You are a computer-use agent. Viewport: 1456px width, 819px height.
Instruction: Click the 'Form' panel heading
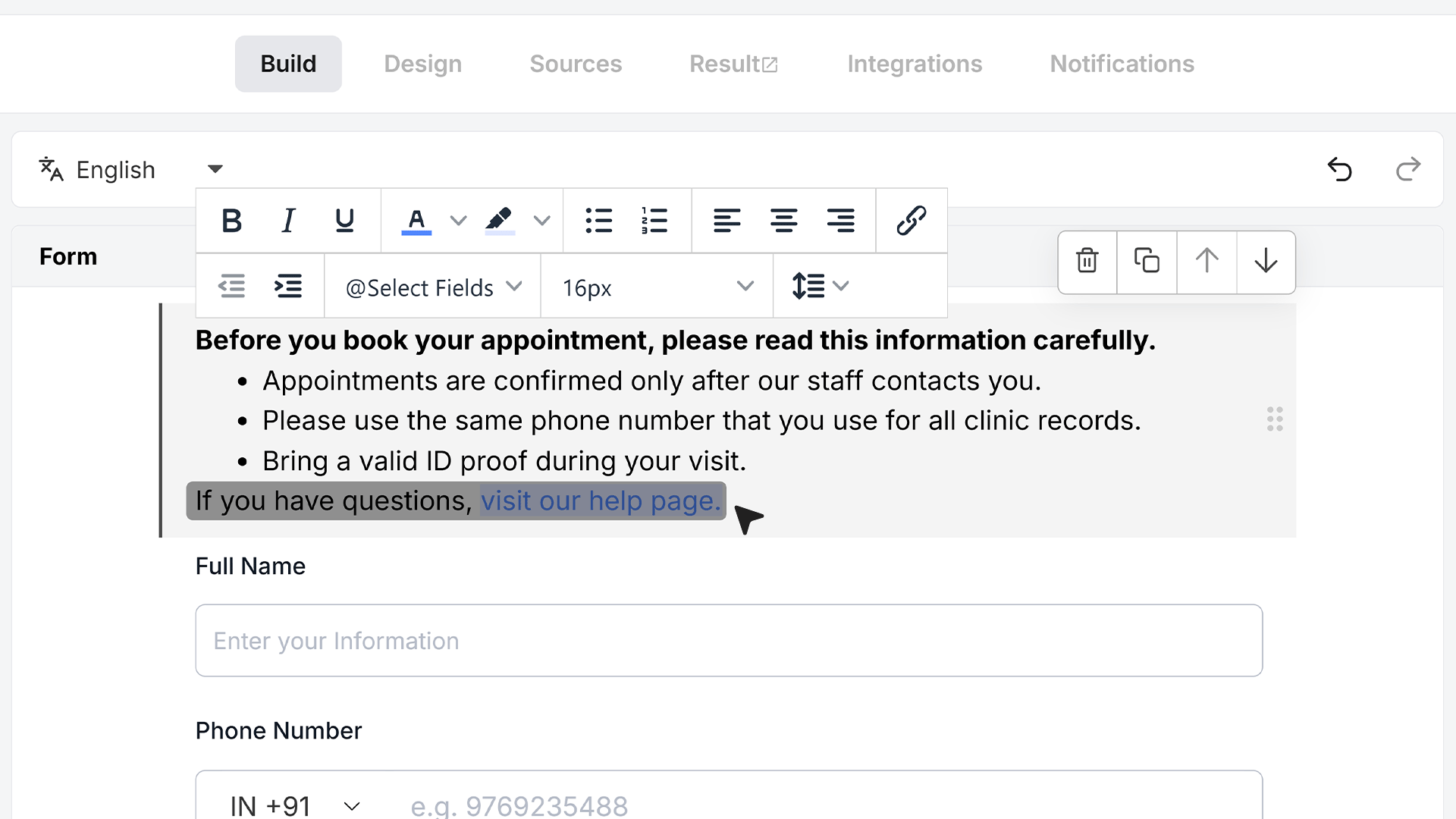coord(68,256)
